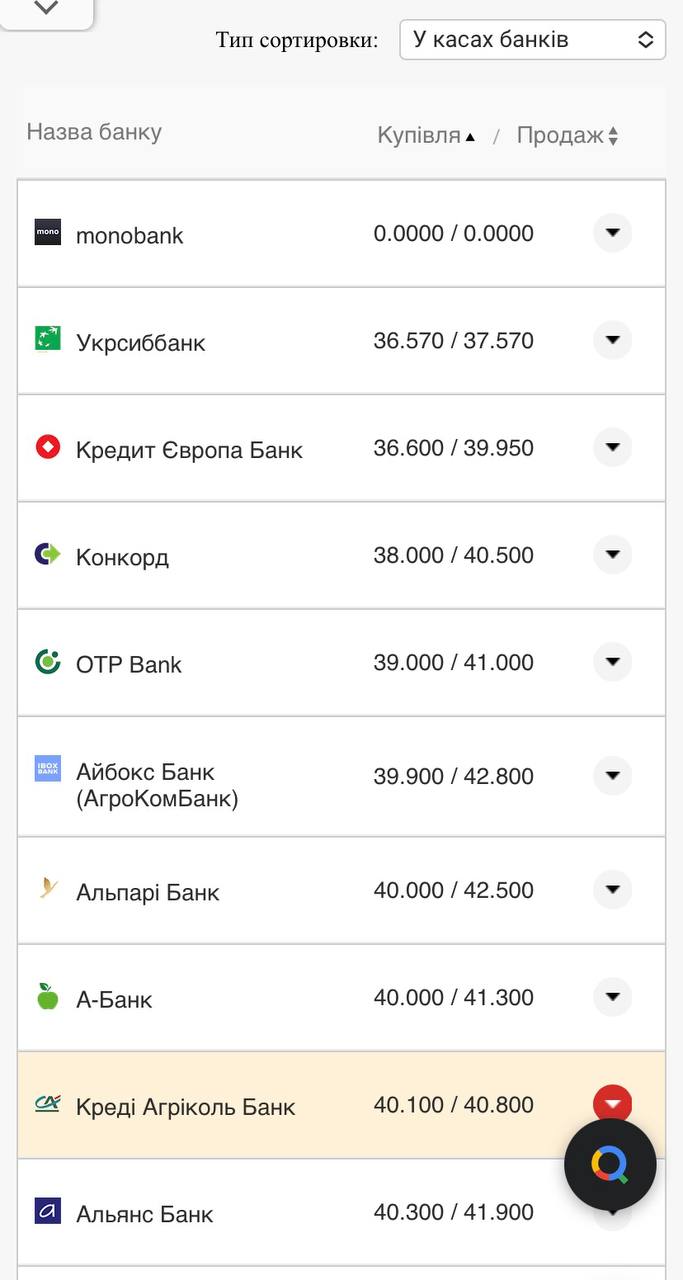
Task: Click the OTP Bank name text
Action: (x=128, y=662)
